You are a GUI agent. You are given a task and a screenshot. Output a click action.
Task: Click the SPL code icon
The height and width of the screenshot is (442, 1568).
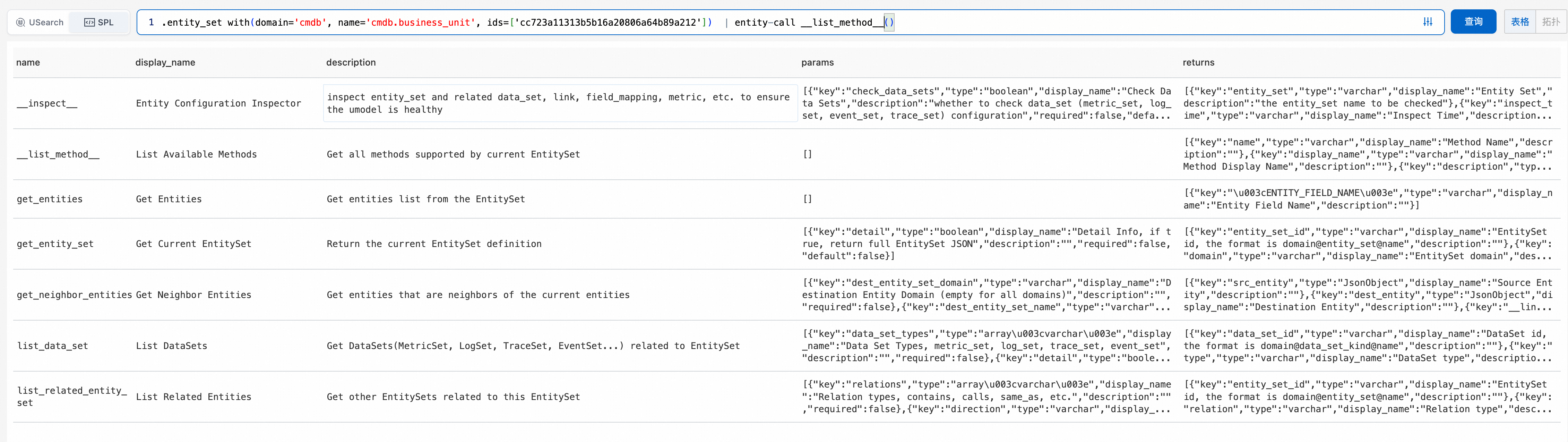click(89, 23)
